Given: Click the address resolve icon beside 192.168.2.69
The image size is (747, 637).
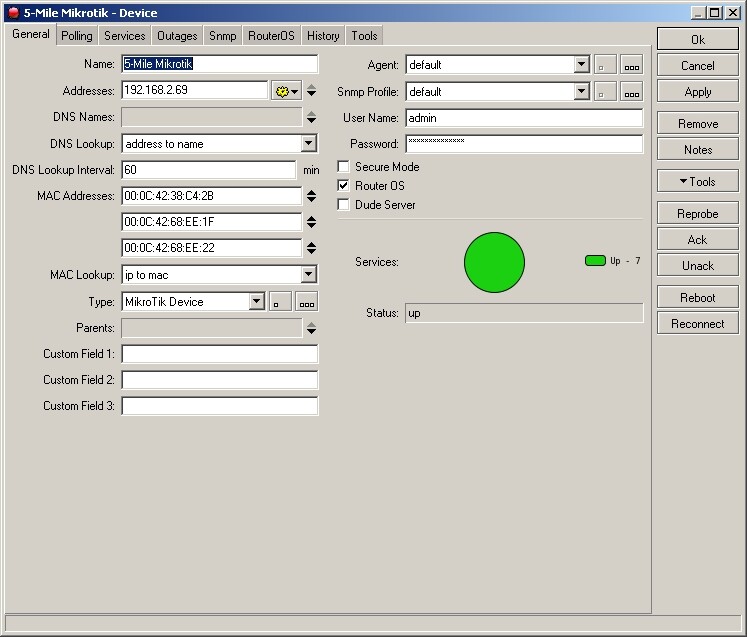Looking at the screenshot, I should pos(285,91).
